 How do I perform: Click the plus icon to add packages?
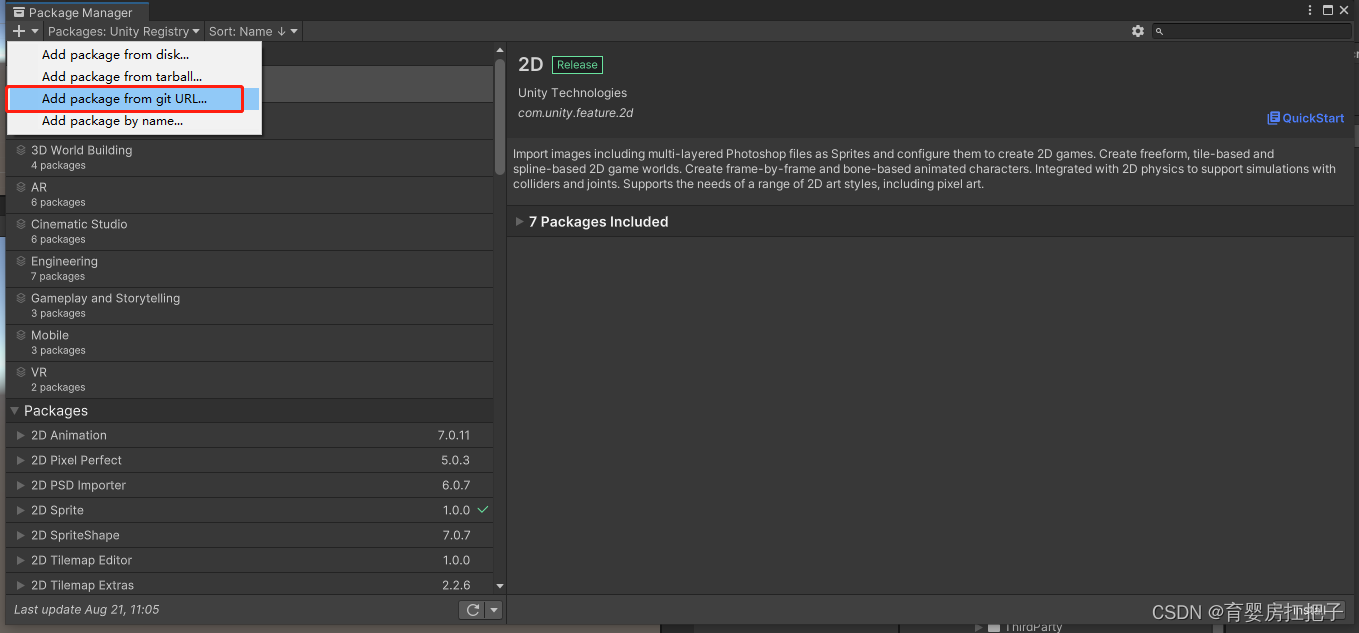click(16, 31)
